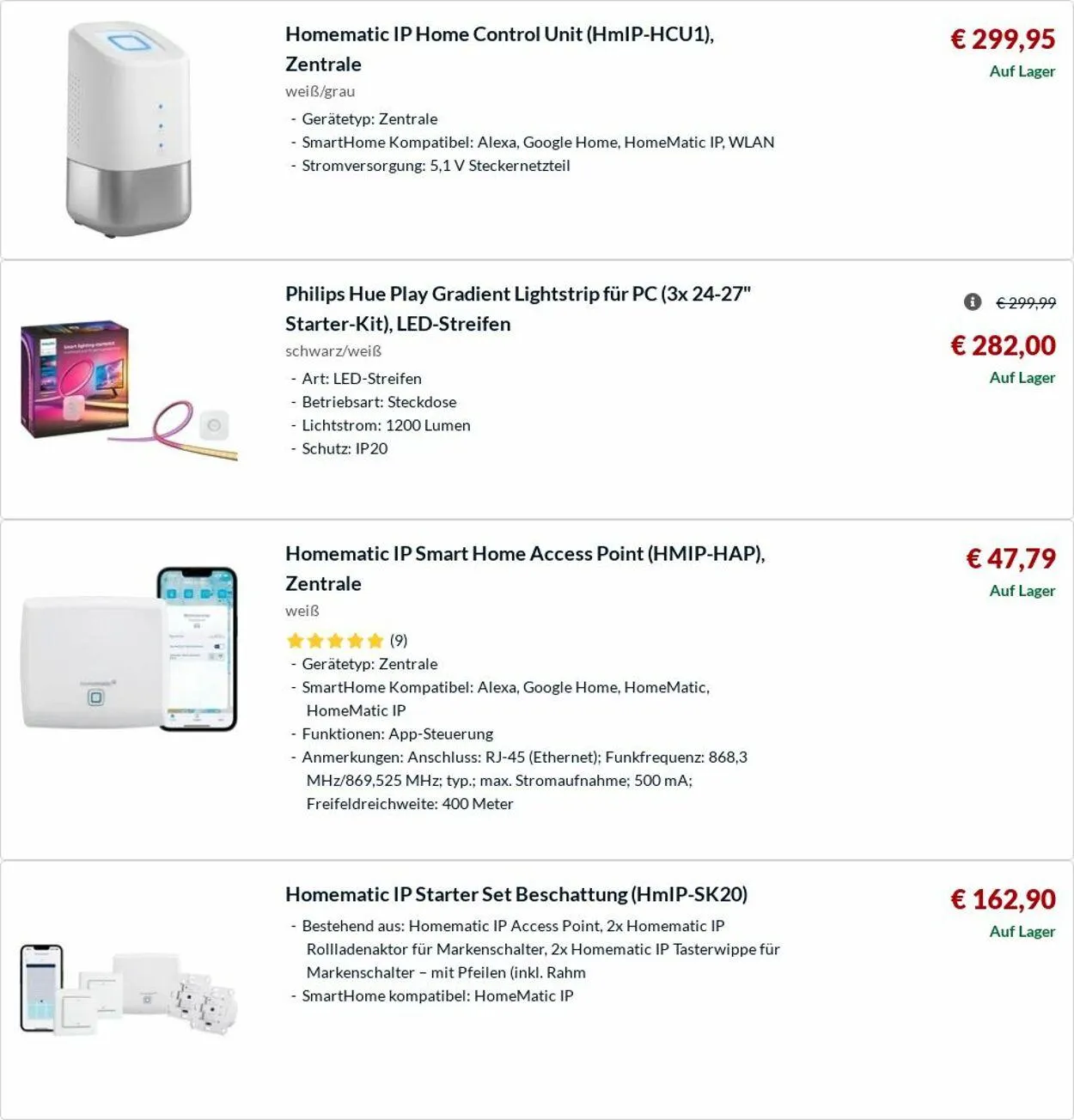Image resolution: width=1074 pixels, height=1120 pixels.
Task: Click the 'weiß/grau' color label
Action: point(320,91)
